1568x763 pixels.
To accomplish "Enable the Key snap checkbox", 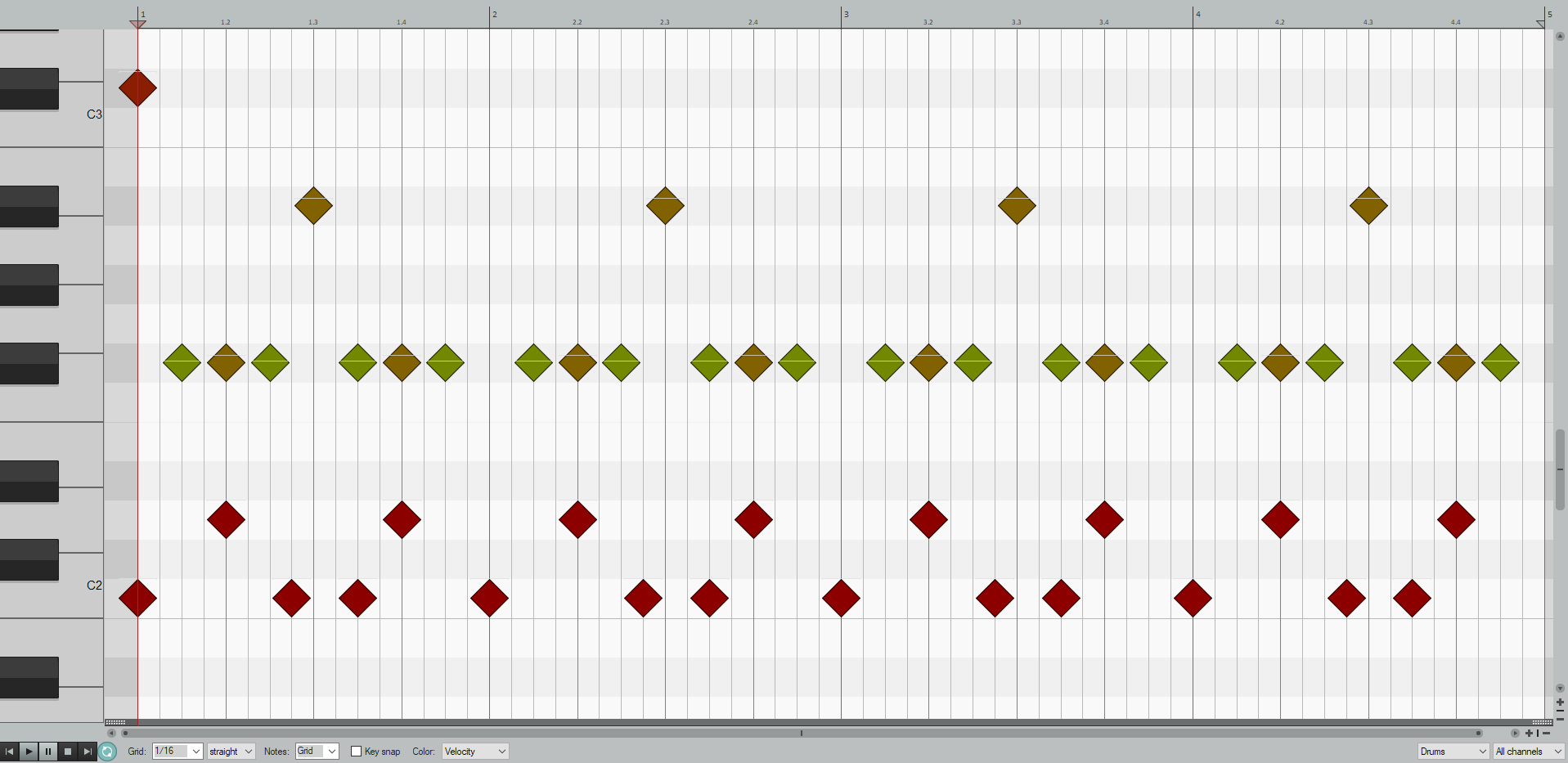I will click(x=356, y=752).
